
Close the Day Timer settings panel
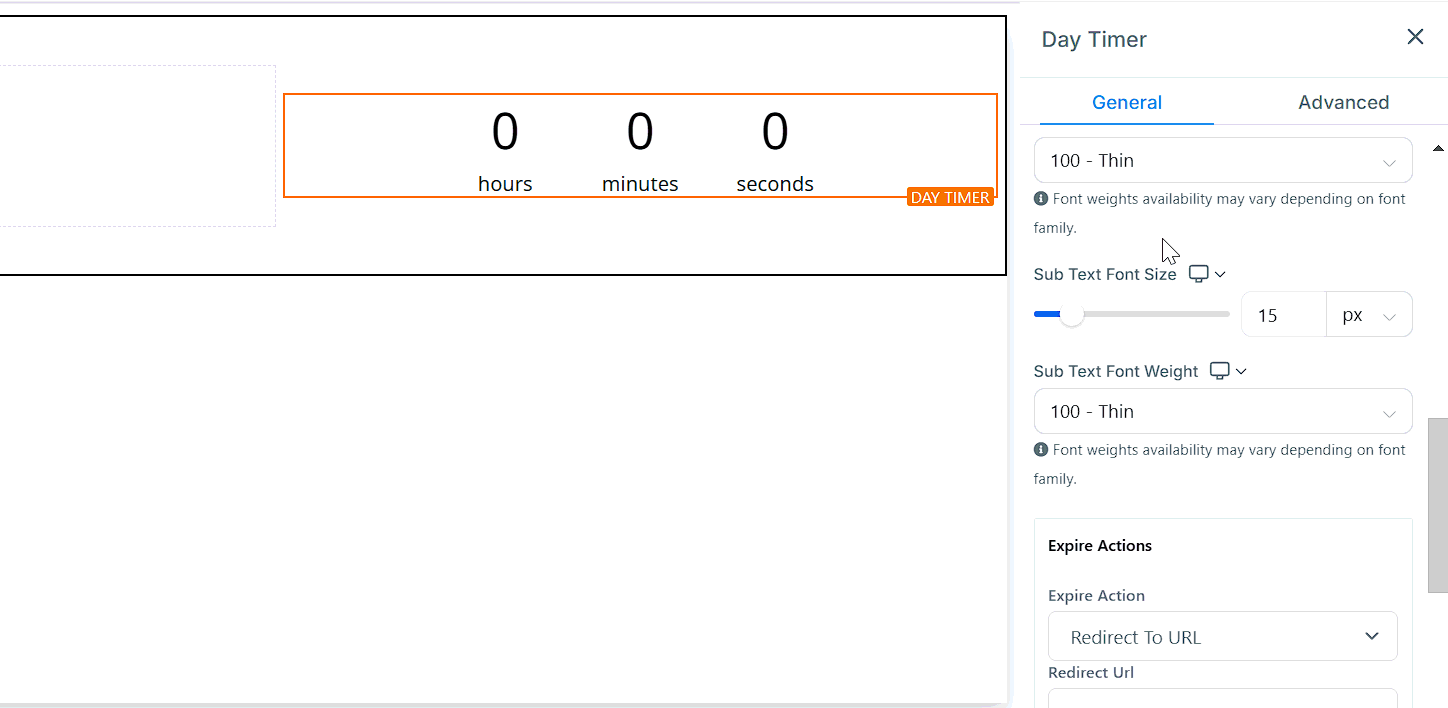click(x=1415, y=37)
